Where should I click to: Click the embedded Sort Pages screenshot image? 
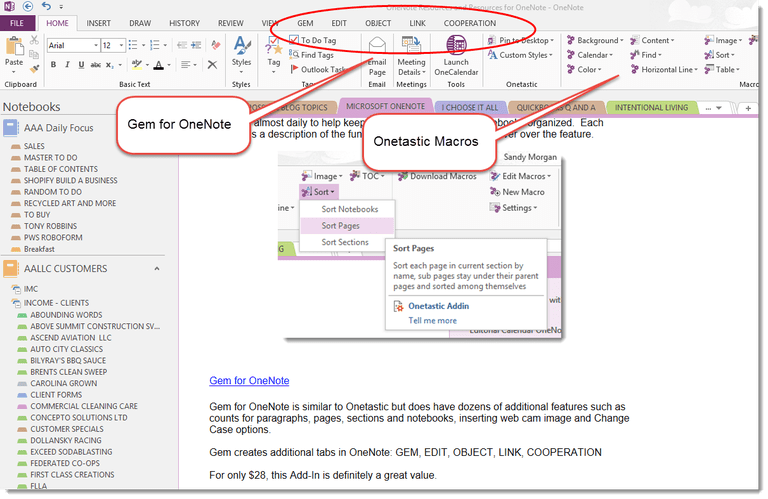[419, 245]
